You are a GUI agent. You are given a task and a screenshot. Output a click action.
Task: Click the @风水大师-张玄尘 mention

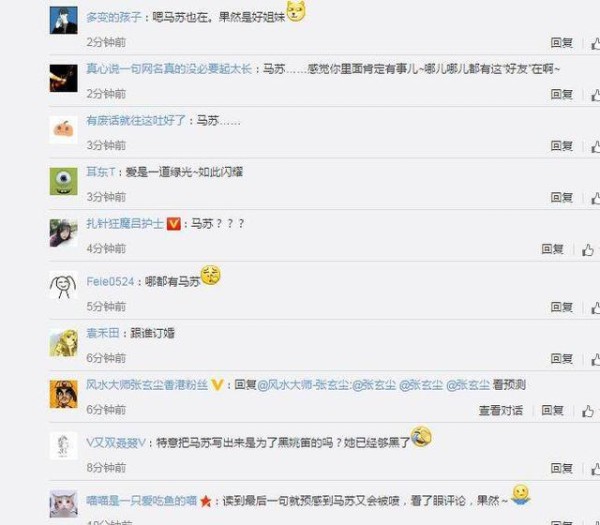click(x=303, y=385)
